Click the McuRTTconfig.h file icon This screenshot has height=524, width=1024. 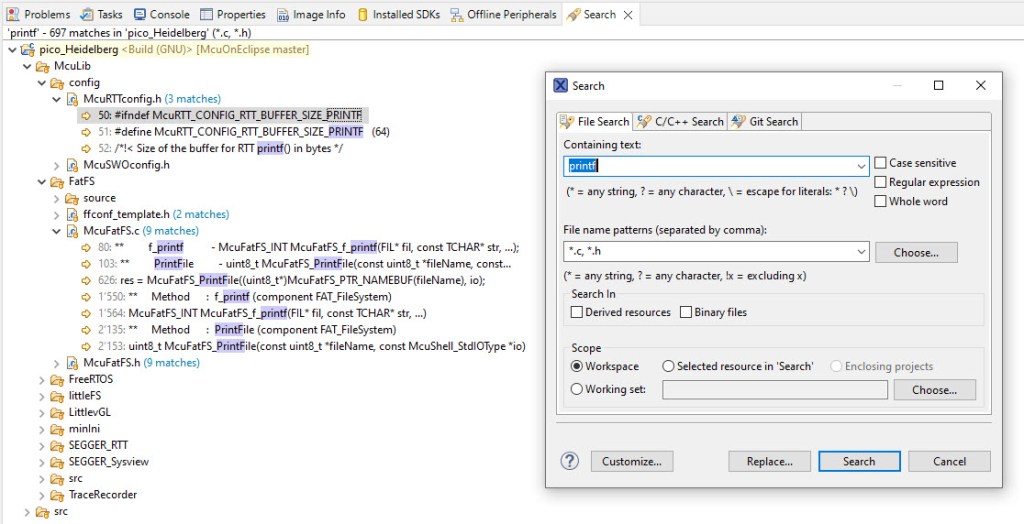72,99
